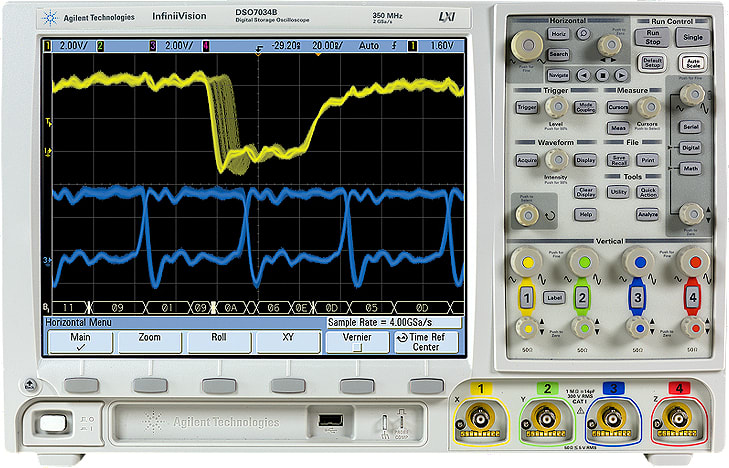Click the Cursors key

(x=618, y=107)
